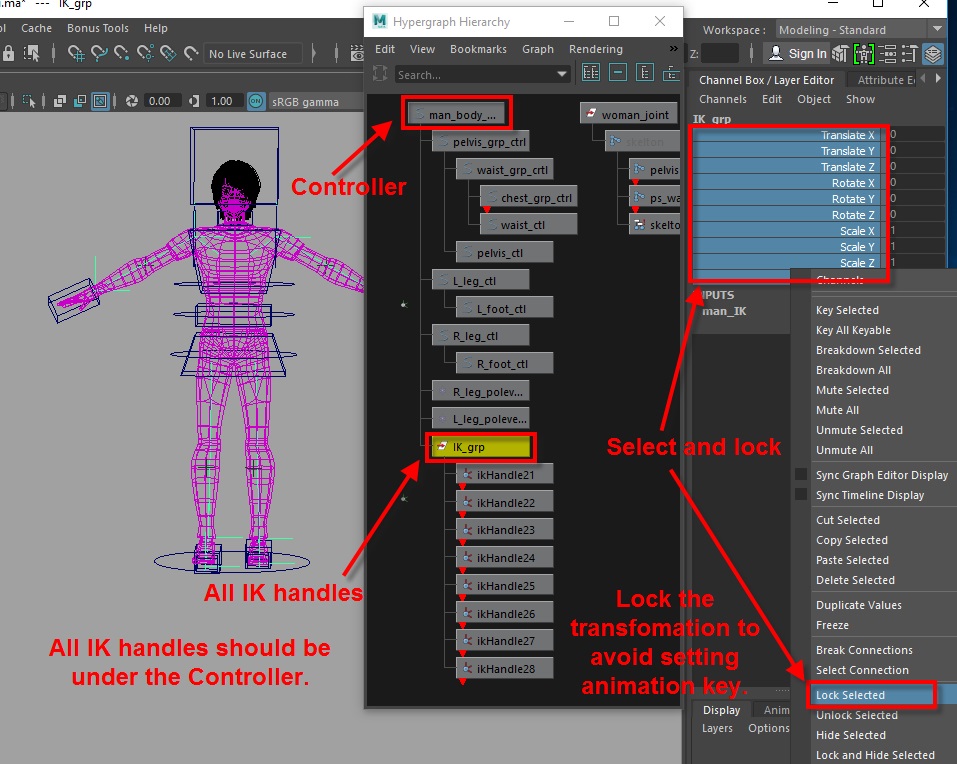Switch to the Attribute Editor tab
Image resolution: width=957 pixels, height=764 pixels.
coord(885,80)
